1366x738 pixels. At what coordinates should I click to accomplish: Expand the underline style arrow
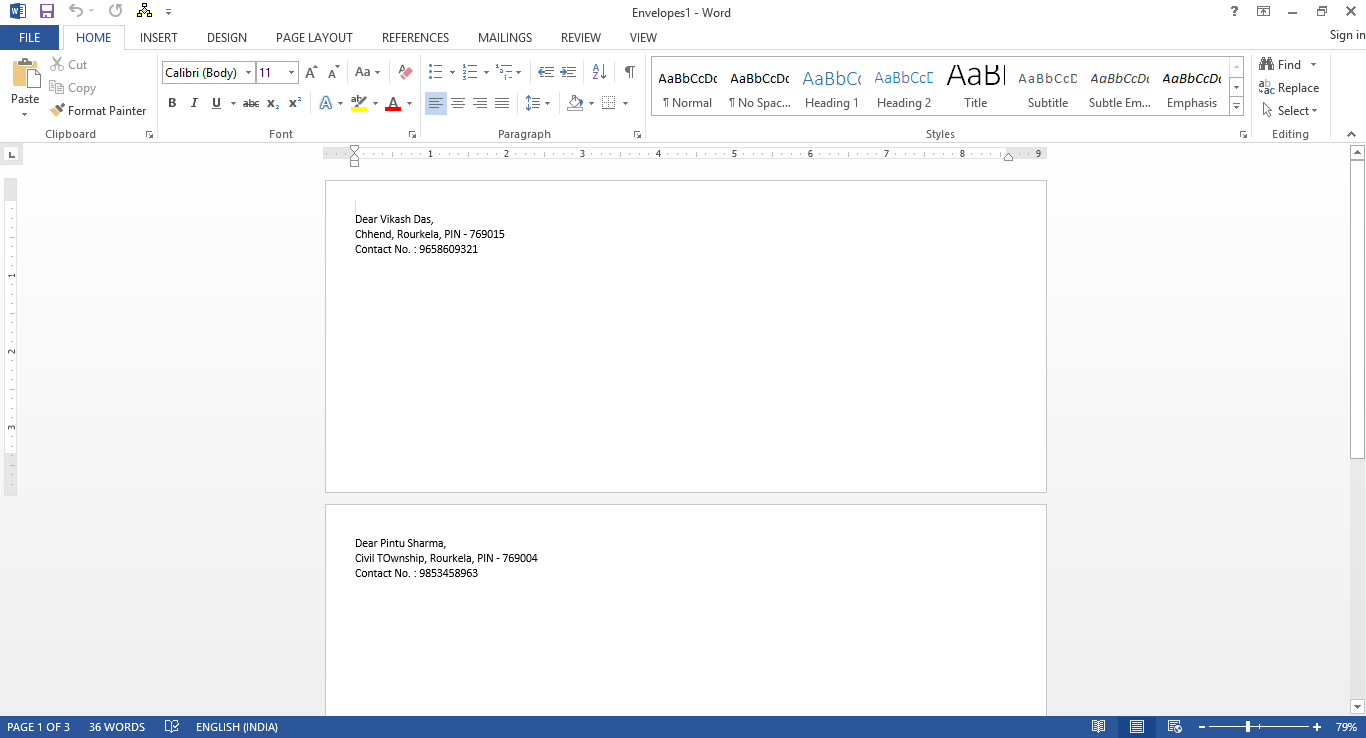(x=232, y=103)
